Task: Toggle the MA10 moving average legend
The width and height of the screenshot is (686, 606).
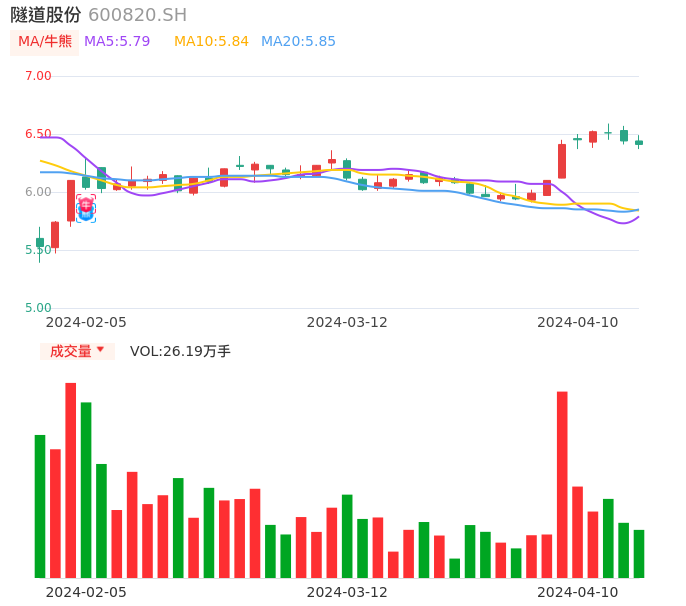Action: 211,41
